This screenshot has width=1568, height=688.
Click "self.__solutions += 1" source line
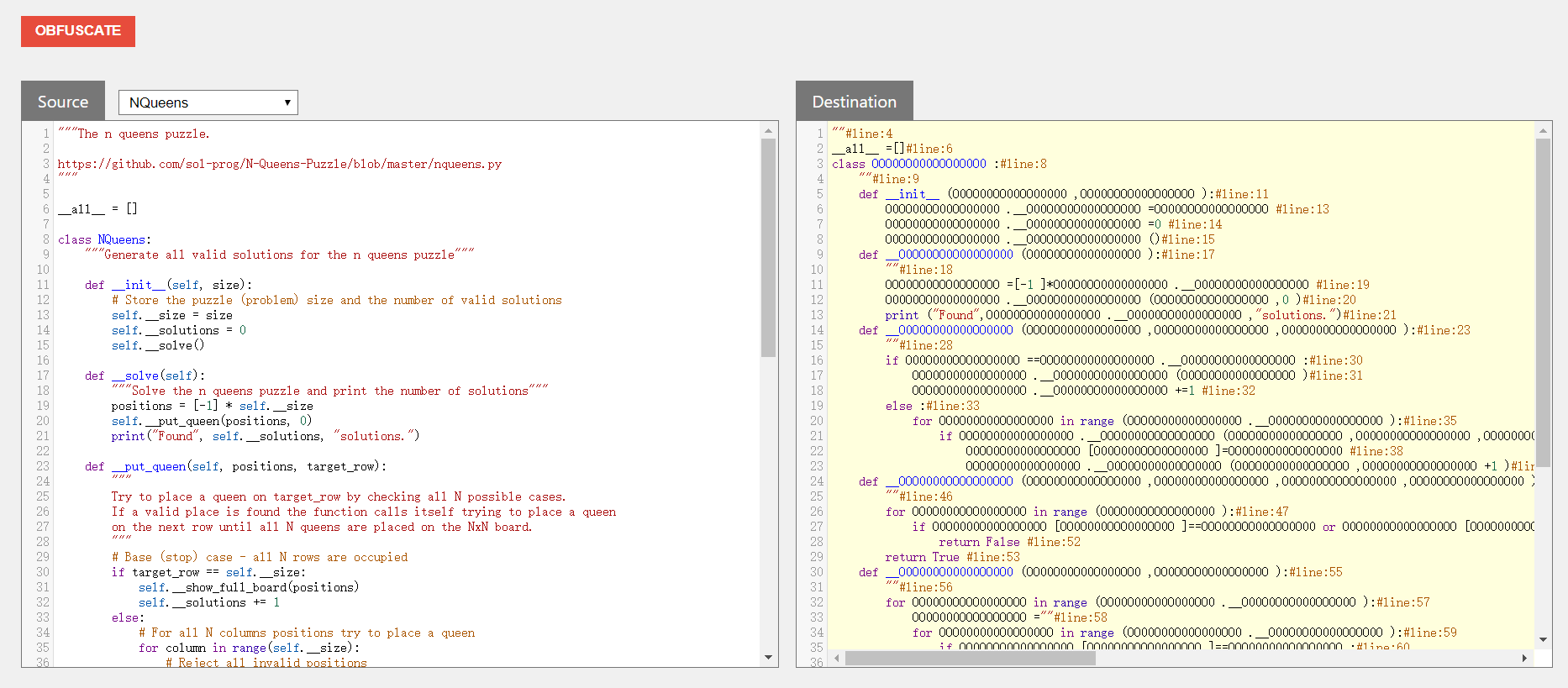pos(209,602)
